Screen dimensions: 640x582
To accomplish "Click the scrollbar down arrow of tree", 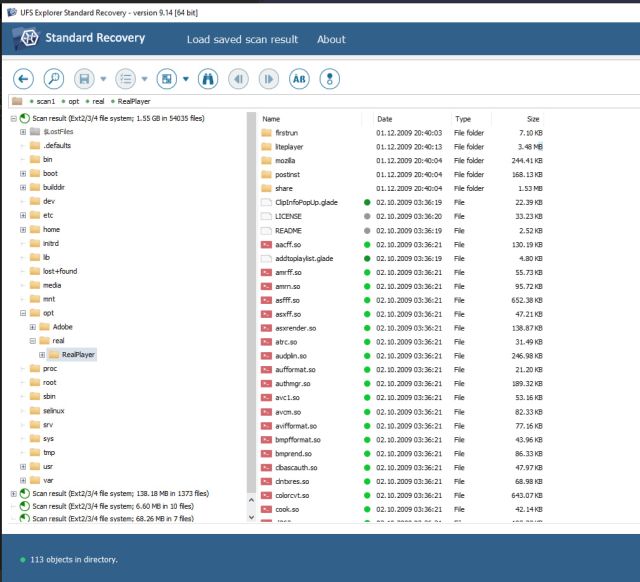I will [x=251, y=517].
